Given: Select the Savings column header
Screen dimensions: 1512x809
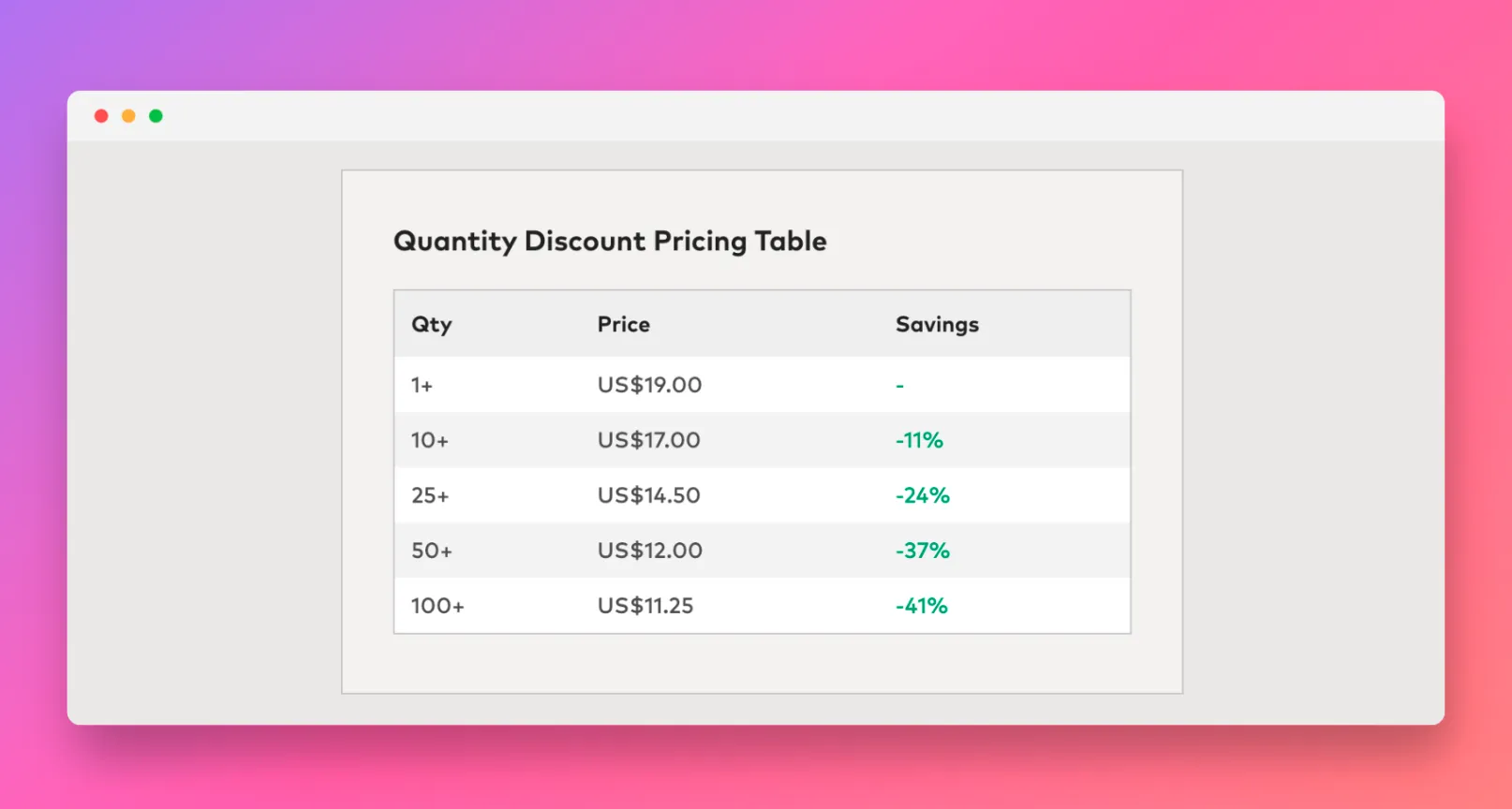Looking at the screenshot, I should pos(937,325).
